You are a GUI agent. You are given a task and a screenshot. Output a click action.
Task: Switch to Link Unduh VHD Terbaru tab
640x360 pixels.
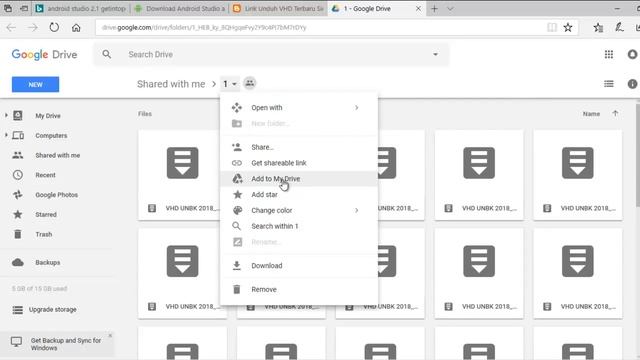278,9
